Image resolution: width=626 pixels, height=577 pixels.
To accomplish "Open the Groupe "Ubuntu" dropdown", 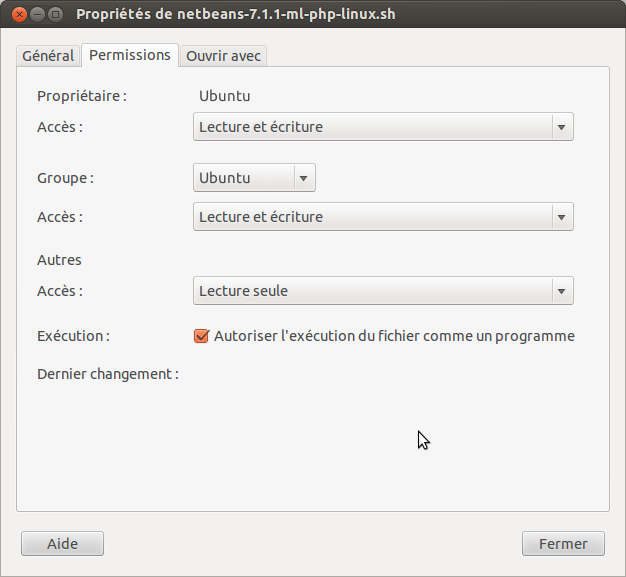I will [x=243, y=178].
